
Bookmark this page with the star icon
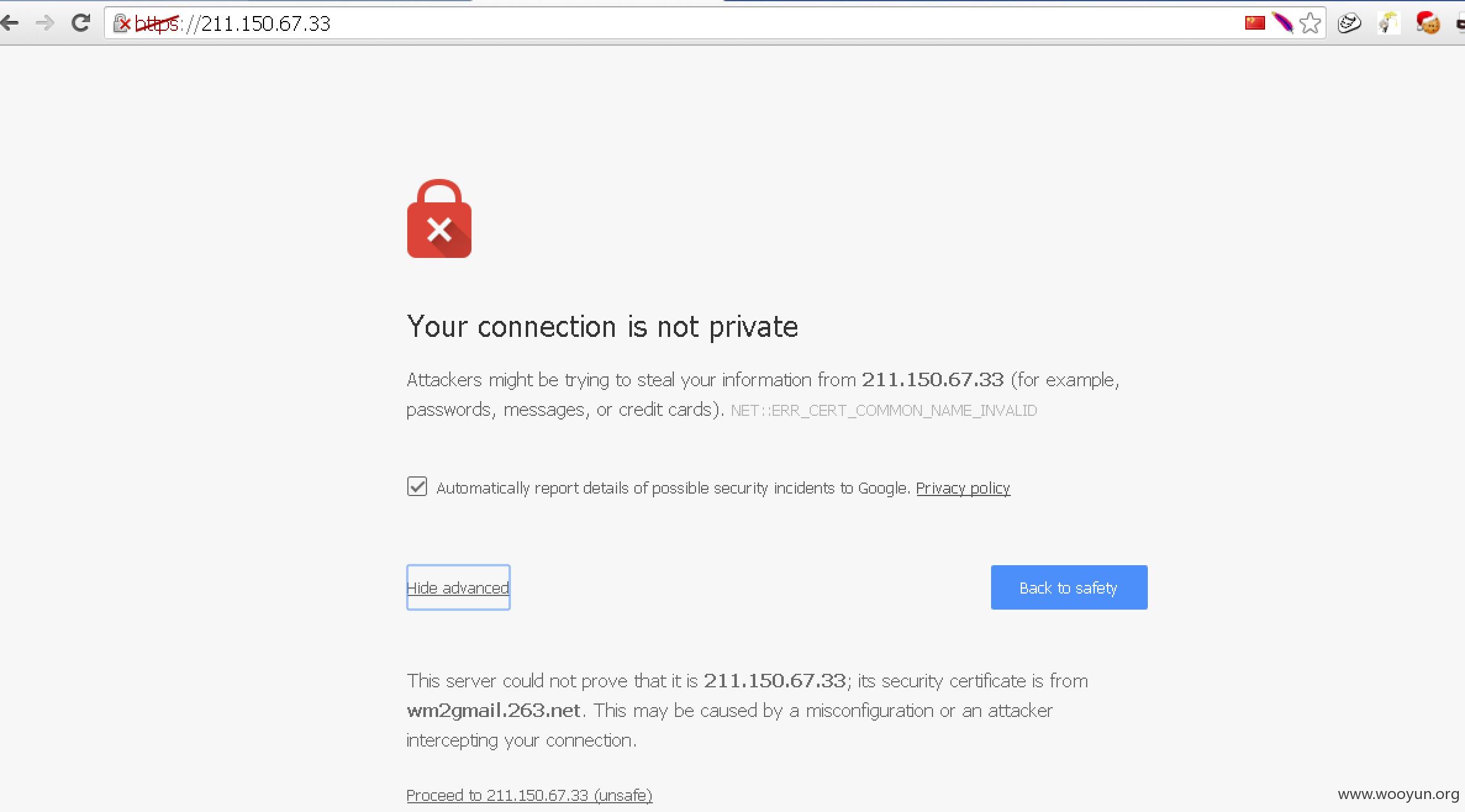click(x=1309, y=23)
